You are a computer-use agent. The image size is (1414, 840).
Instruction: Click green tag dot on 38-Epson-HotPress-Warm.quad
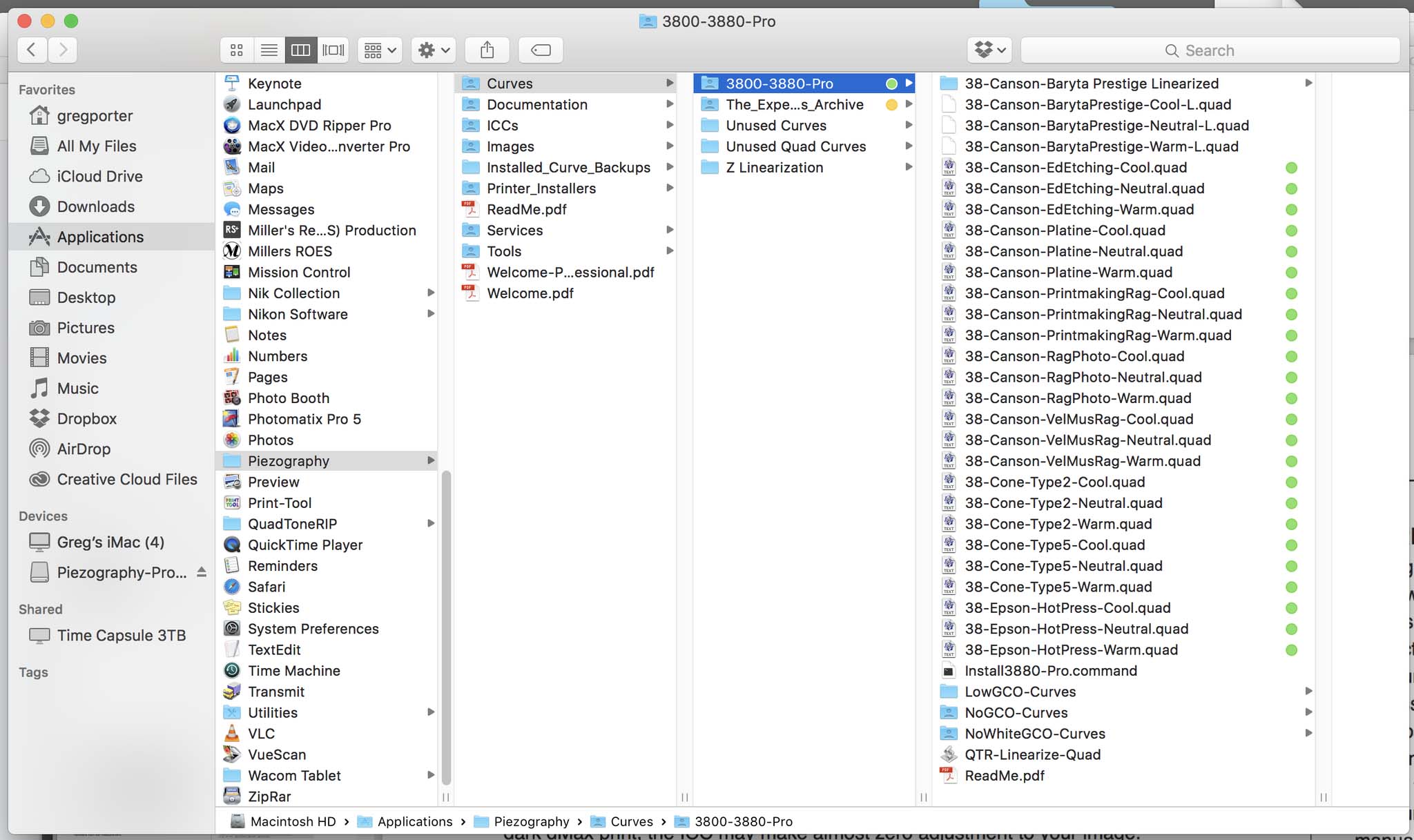click(1291, 650)
